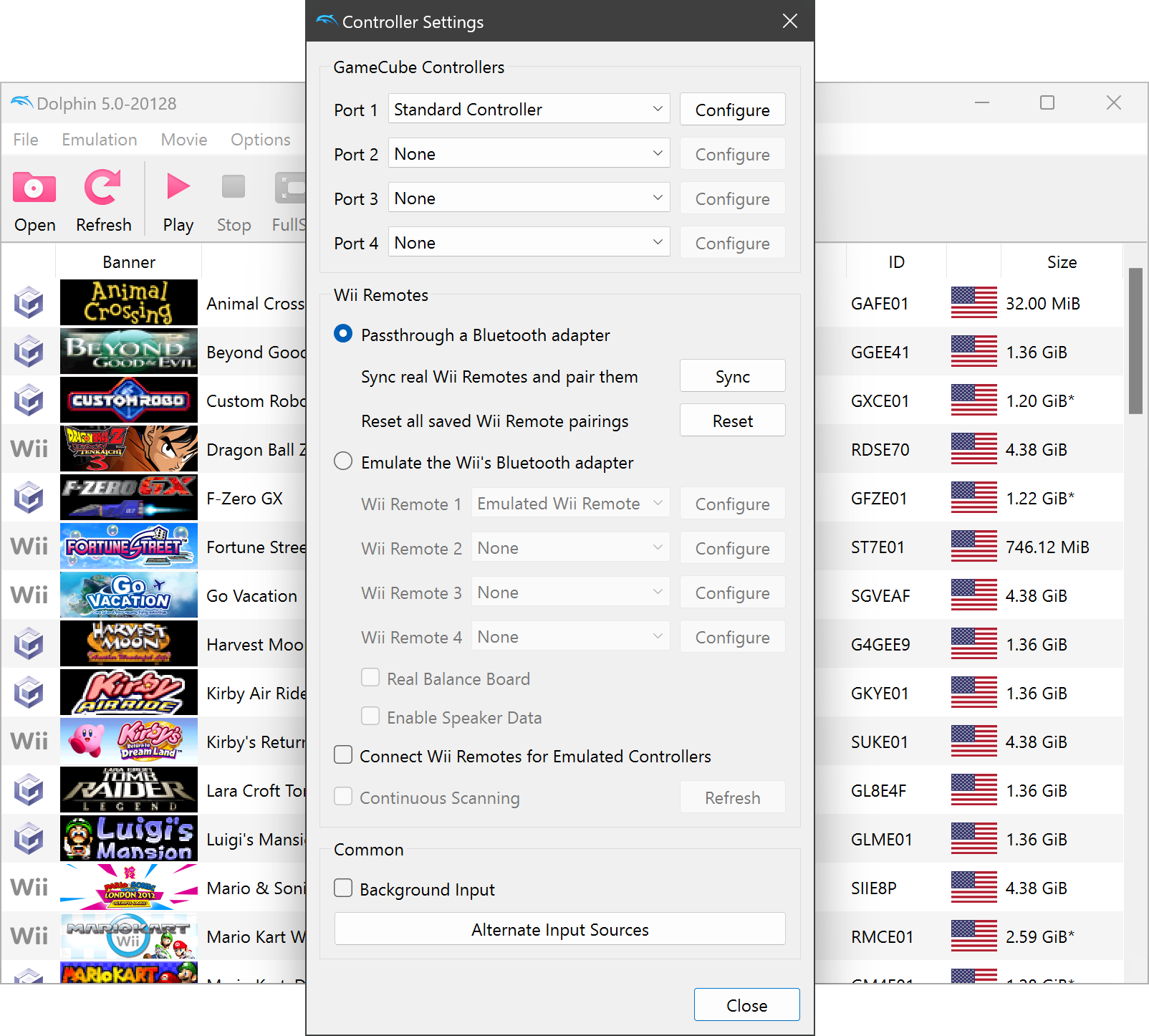This screenshot has height=1036, width=1149.
Task: Open Wii Remote 1 type dropdown
Action: (x=571, y=503)
